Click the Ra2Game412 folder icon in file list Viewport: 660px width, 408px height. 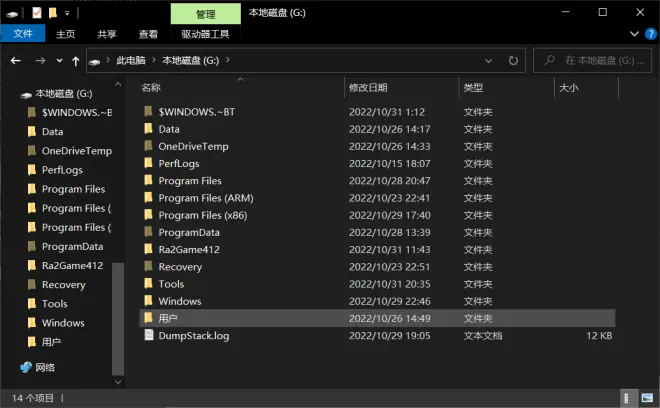(x=148, y=249)
